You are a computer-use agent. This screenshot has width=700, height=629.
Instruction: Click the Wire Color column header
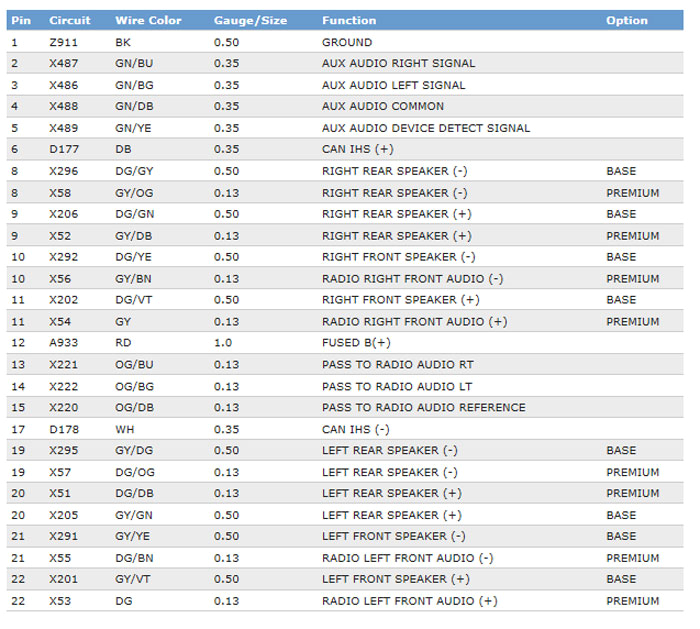[x=148, y=20]
